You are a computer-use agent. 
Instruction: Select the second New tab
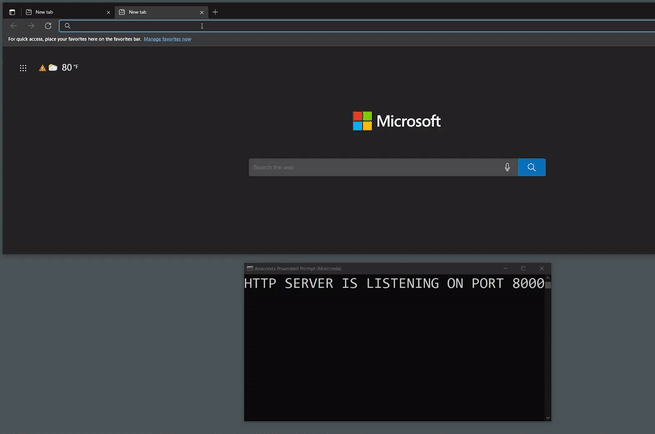(x=160, y=12)
